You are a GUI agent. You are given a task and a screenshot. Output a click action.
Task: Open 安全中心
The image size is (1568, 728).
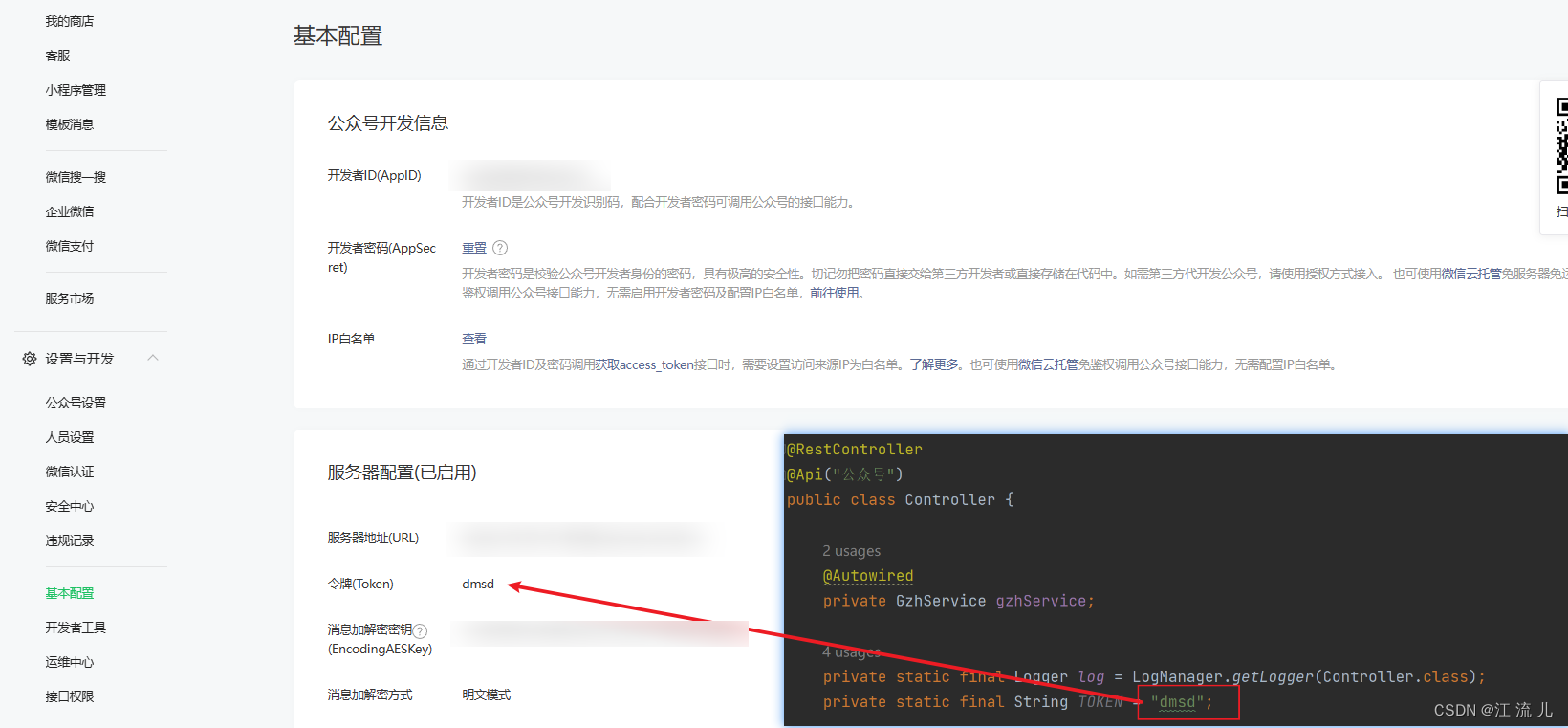point(70,506)
